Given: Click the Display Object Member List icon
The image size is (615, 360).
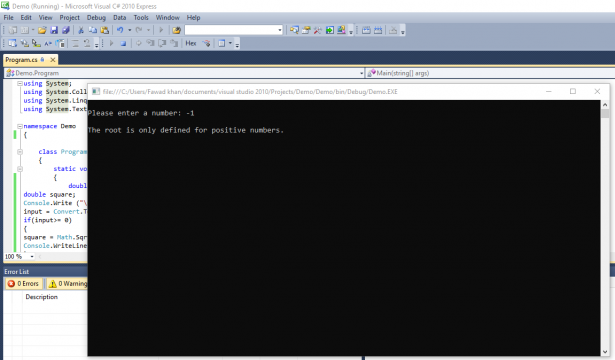Looking at the screenshot, I should 13,44.
